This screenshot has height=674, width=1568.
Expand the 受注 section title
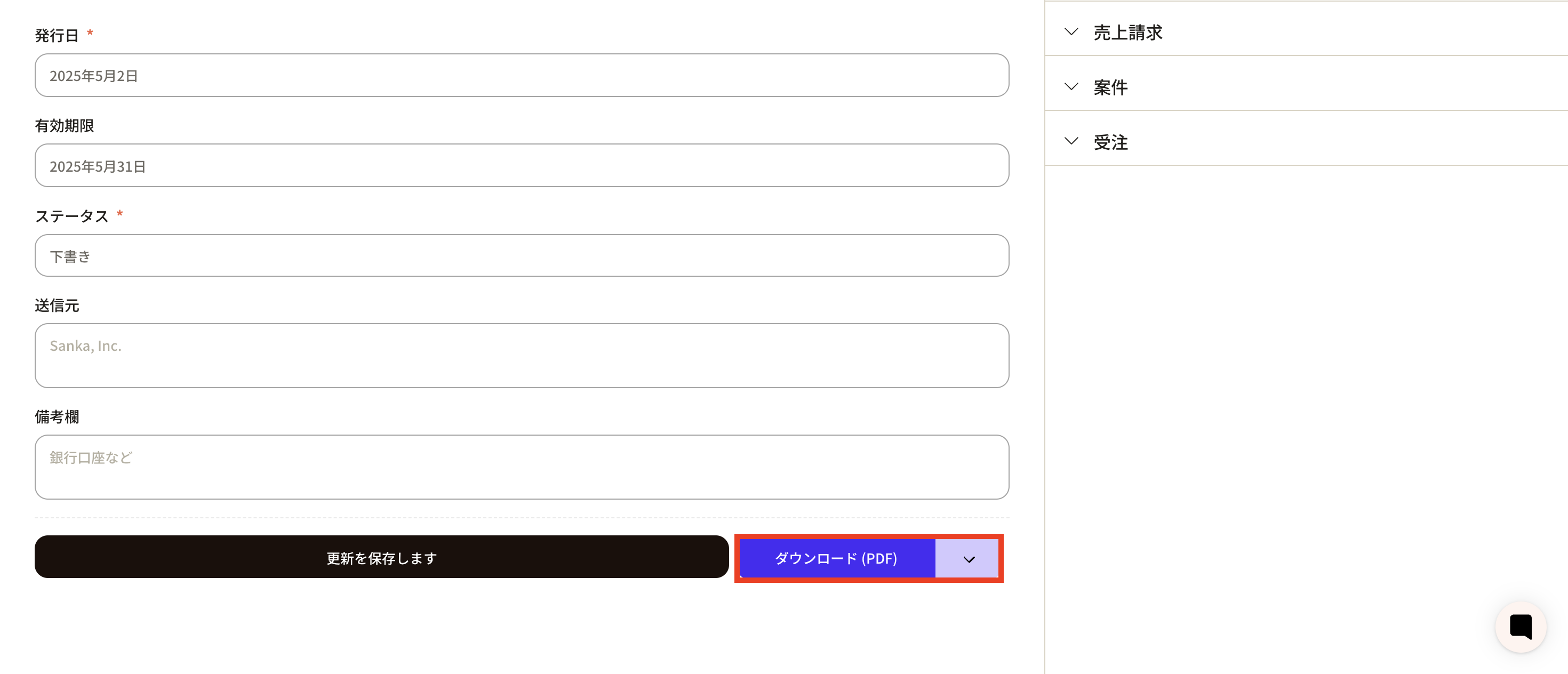click(1110, 142)
